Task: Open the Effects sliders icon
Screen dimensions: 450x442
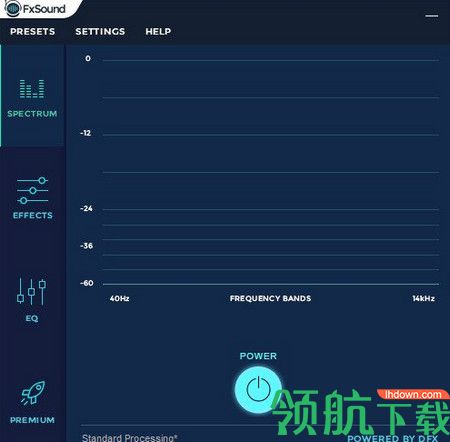Action: point(32,190)
